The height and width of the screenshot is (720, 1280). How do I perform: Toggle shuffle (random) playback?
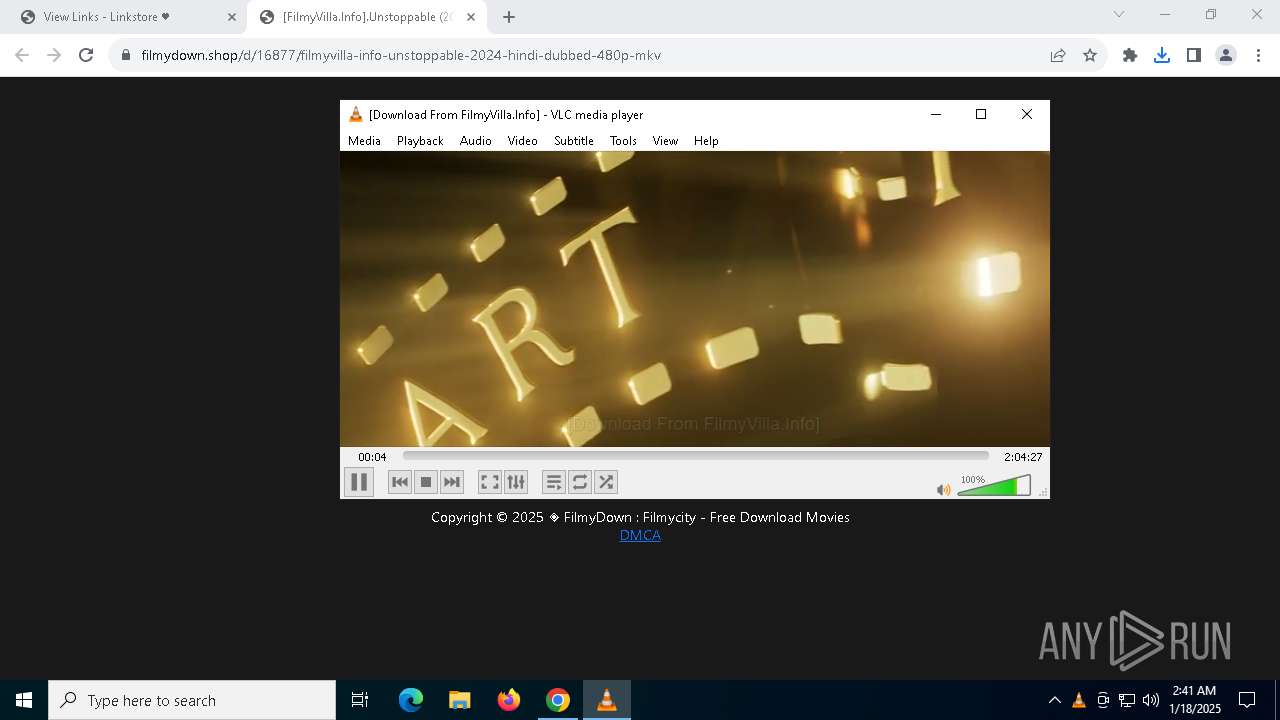coord(606,482)
